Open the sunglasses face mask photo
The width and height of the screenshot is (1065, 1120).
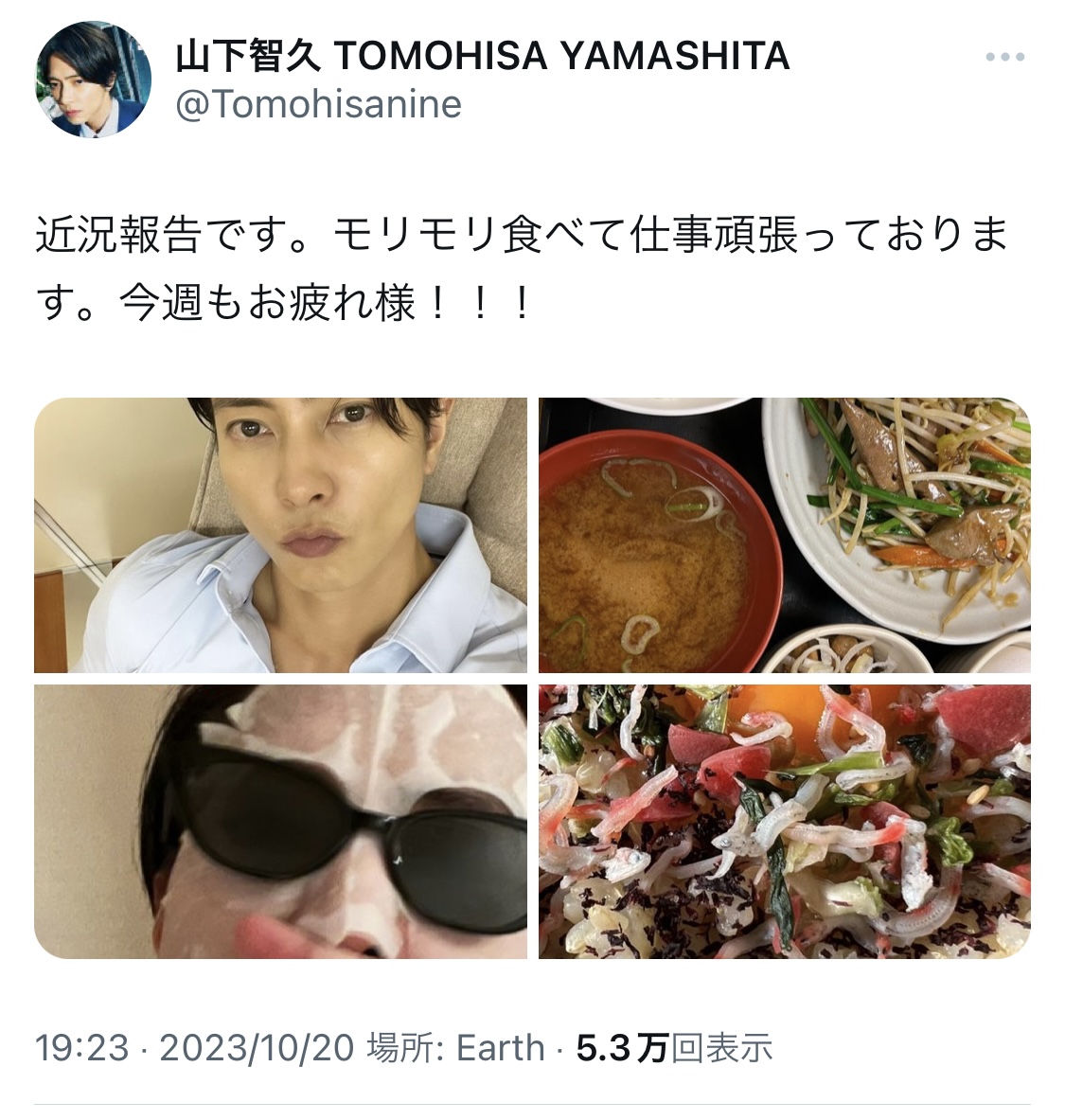(281, 822)
